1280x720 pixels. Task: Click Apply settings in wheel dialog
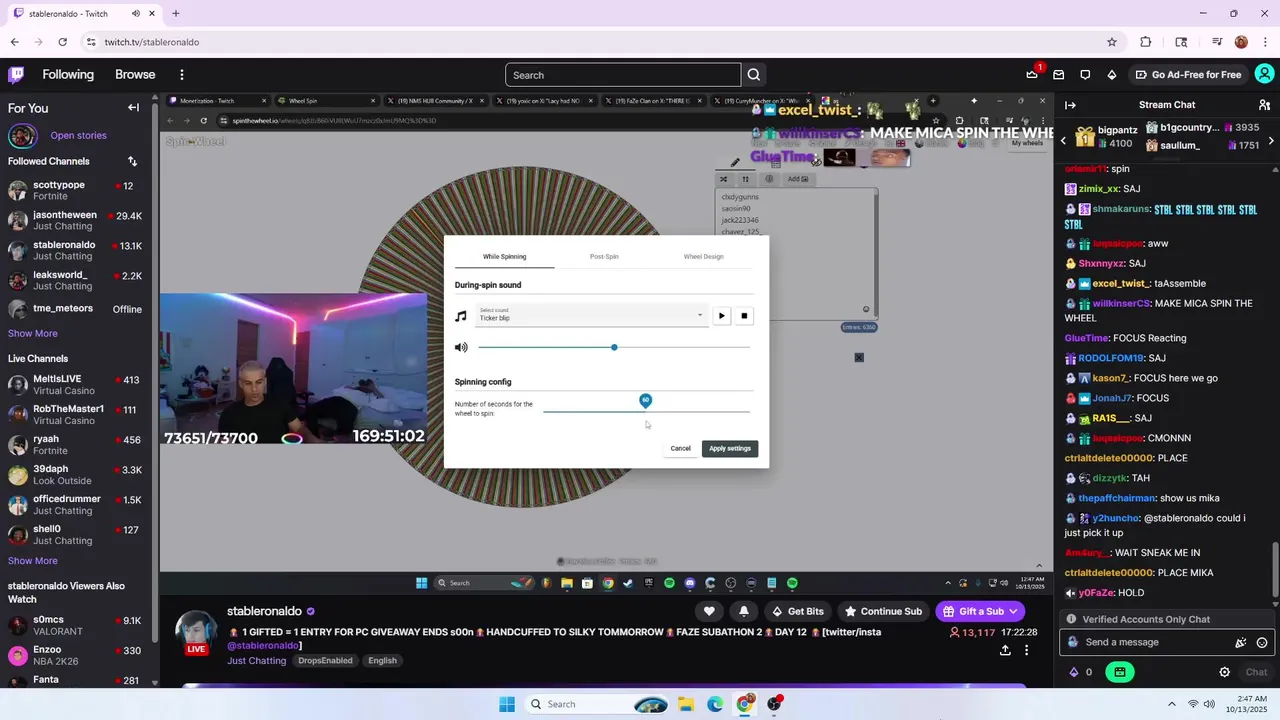click(730, 448)
